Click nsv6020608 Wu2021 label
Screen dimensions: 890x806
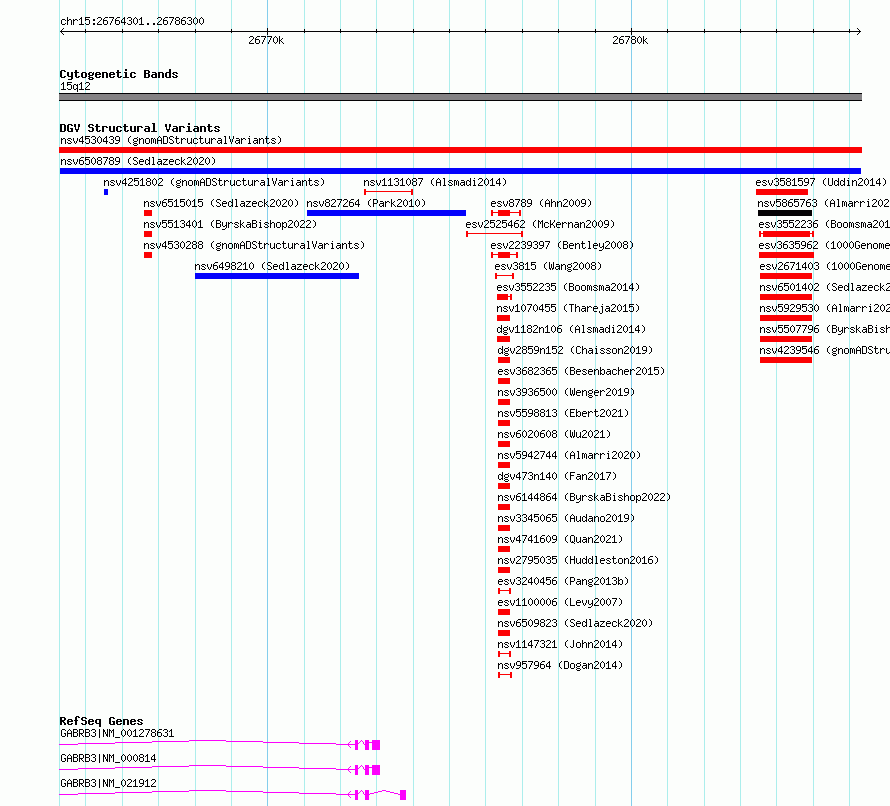click(x=554, y=434)
